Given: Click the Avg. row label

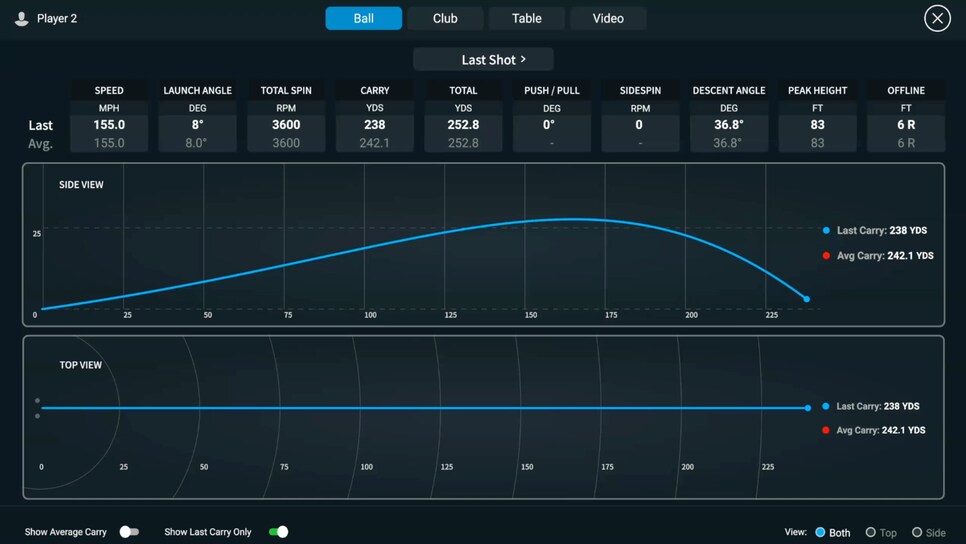Looking at the screenshot, I should click(x=40, y=144).
